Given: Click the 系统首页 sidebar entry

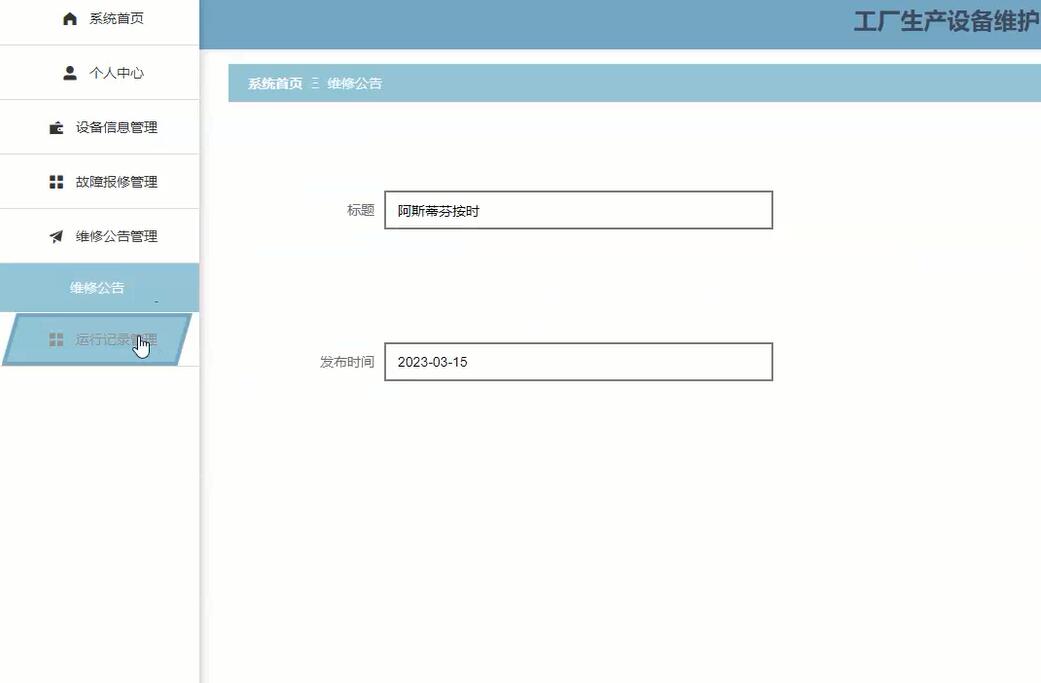Looking at the screenshot, I should [x=117, y=18].
